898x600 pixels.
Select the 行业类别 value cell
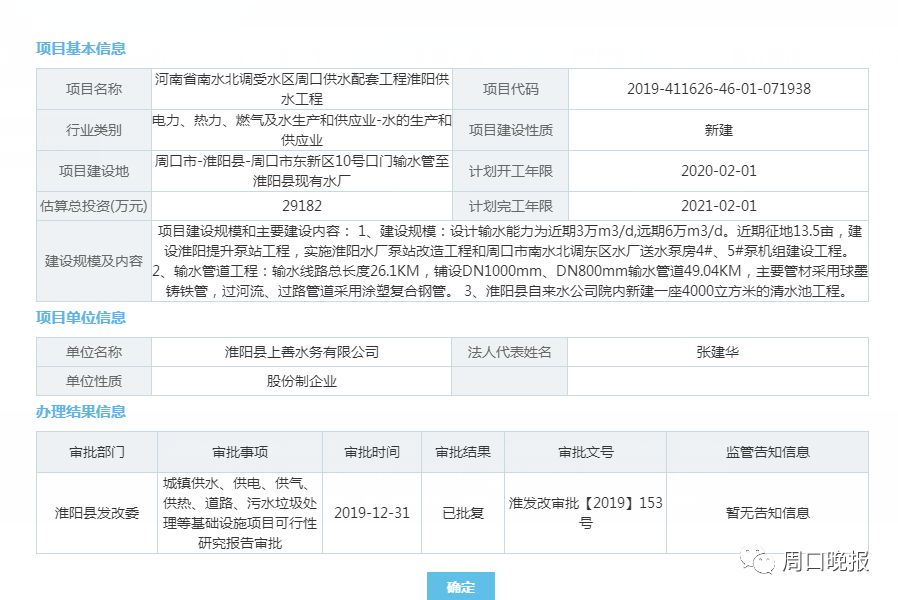302,130
